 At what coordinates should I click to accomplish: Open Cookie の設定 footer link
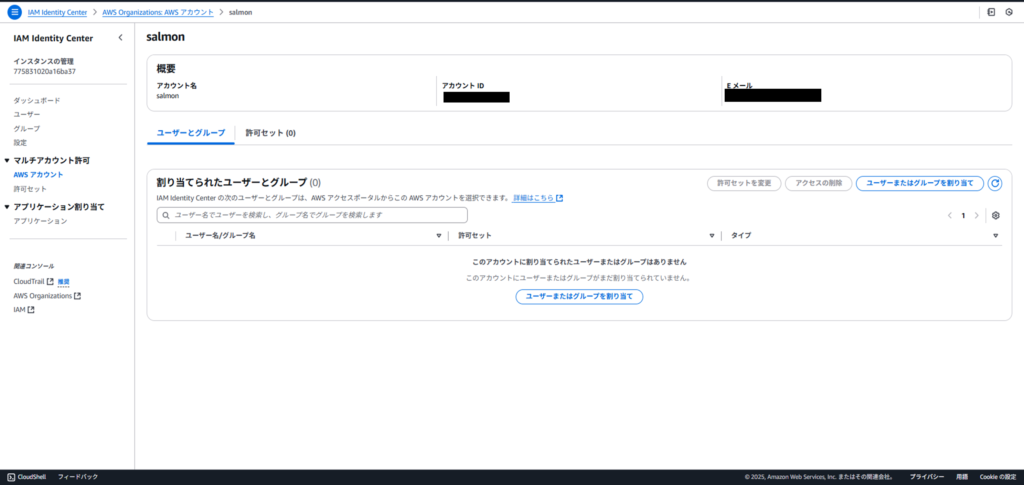(x=998, y=477)
